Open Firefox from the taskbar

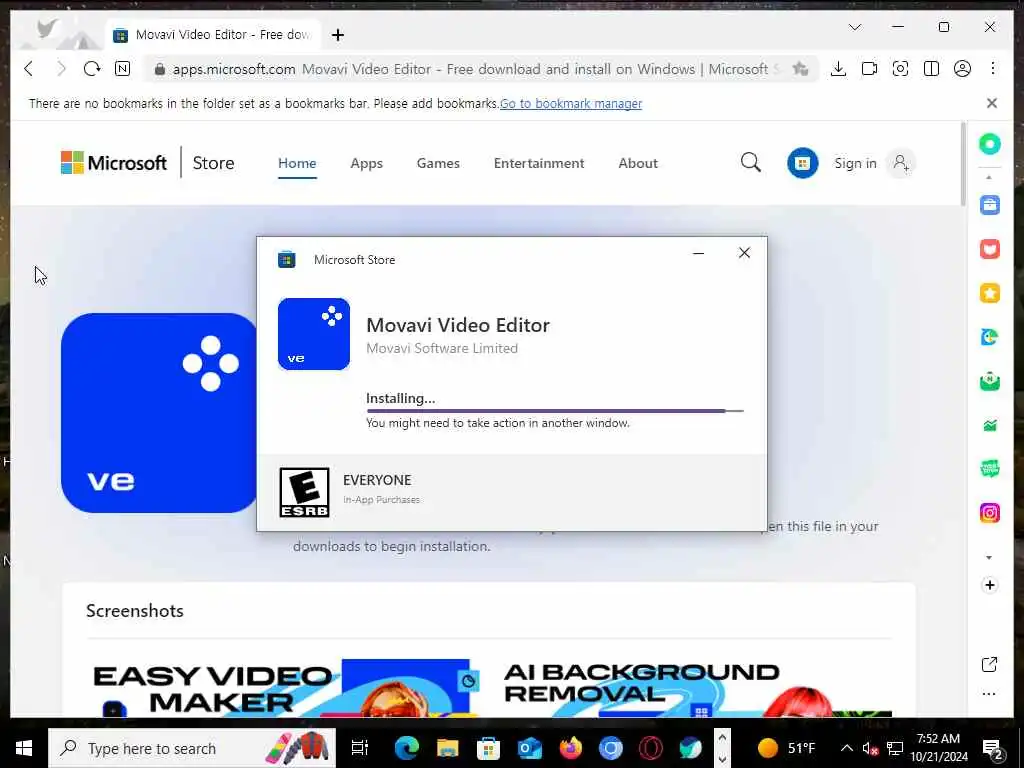[570, 748]
